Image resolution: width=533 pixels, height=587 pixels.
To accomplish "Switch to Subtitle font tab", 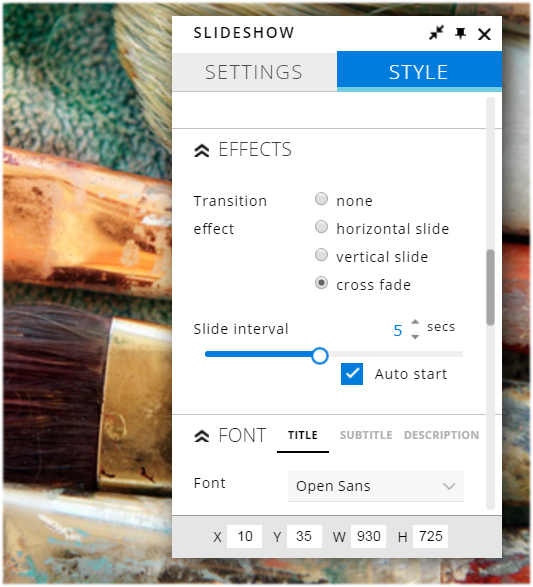I will click(366, 435).
